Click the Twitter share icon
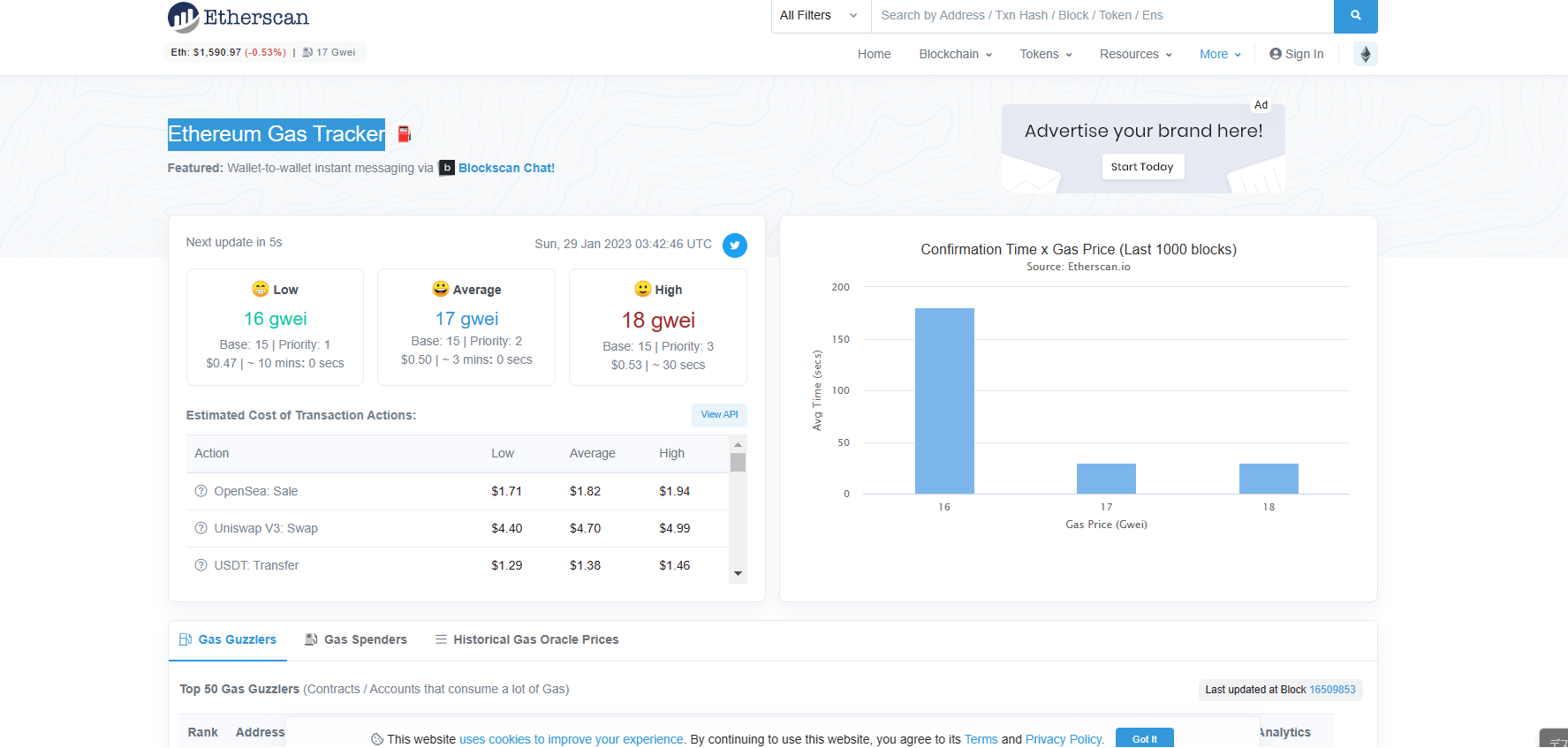1568x748 pixels. 735,245
